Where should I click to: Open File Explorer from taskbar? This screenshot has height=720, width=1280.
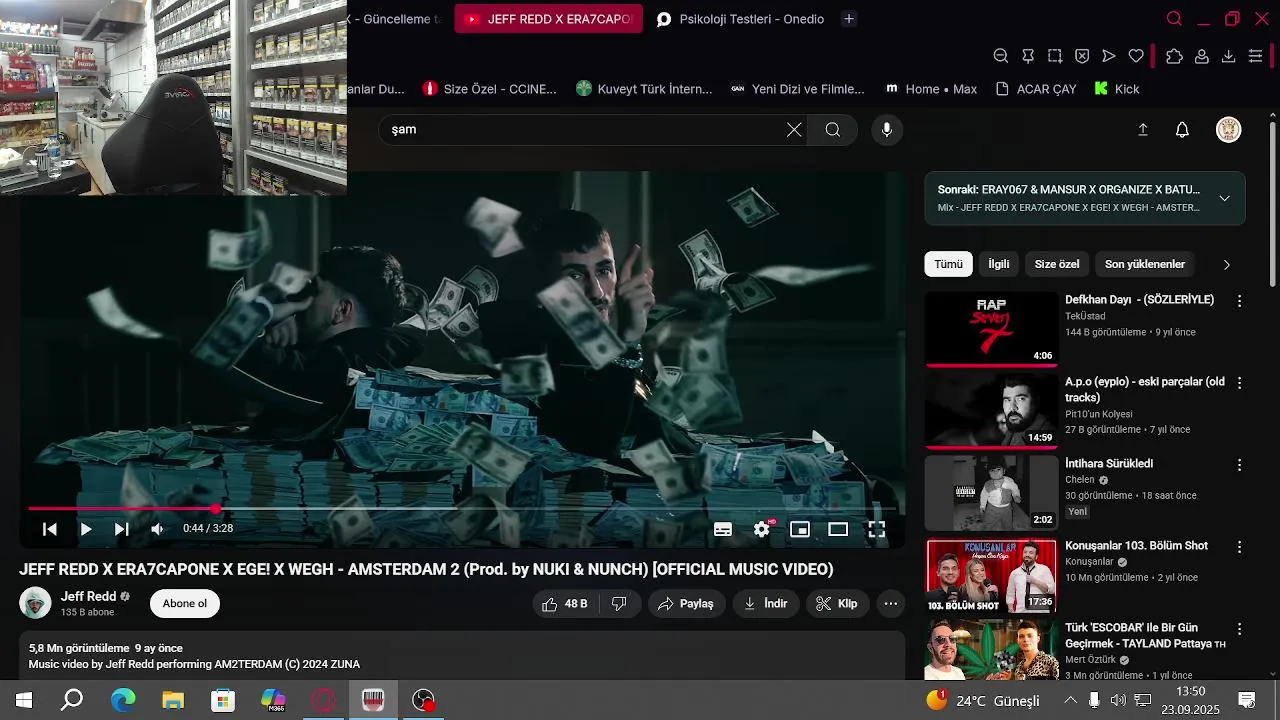point(173,700)
